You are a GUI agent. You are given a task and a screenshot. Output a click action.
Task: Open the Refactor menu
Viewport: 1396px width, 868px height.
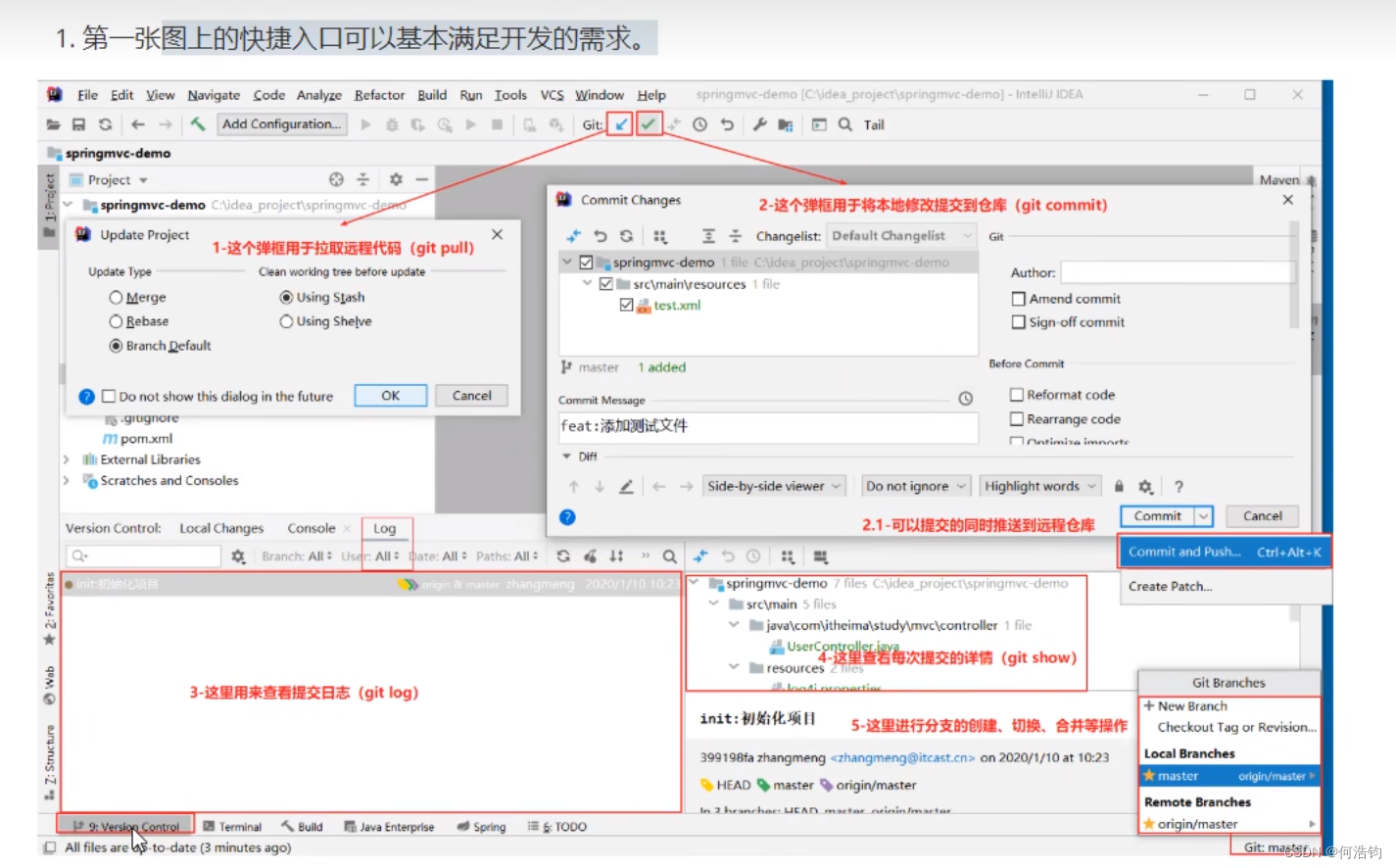click(379, 95)
